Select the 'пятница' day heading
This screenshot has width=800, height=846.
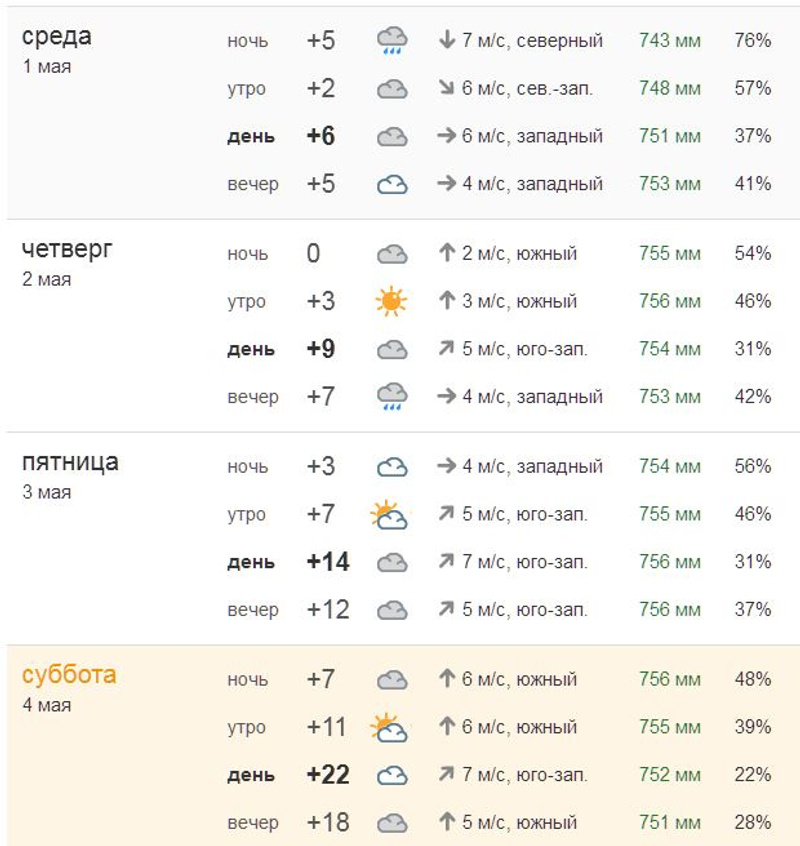[x=70, y=462]
